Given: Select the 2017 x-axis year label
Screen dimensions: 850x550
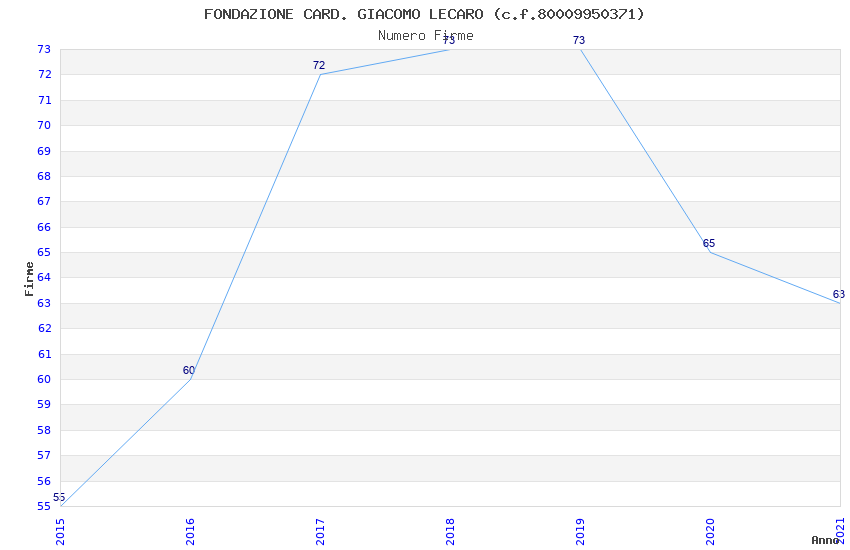Looking at the screenshot, I should (x=320, y=532).
